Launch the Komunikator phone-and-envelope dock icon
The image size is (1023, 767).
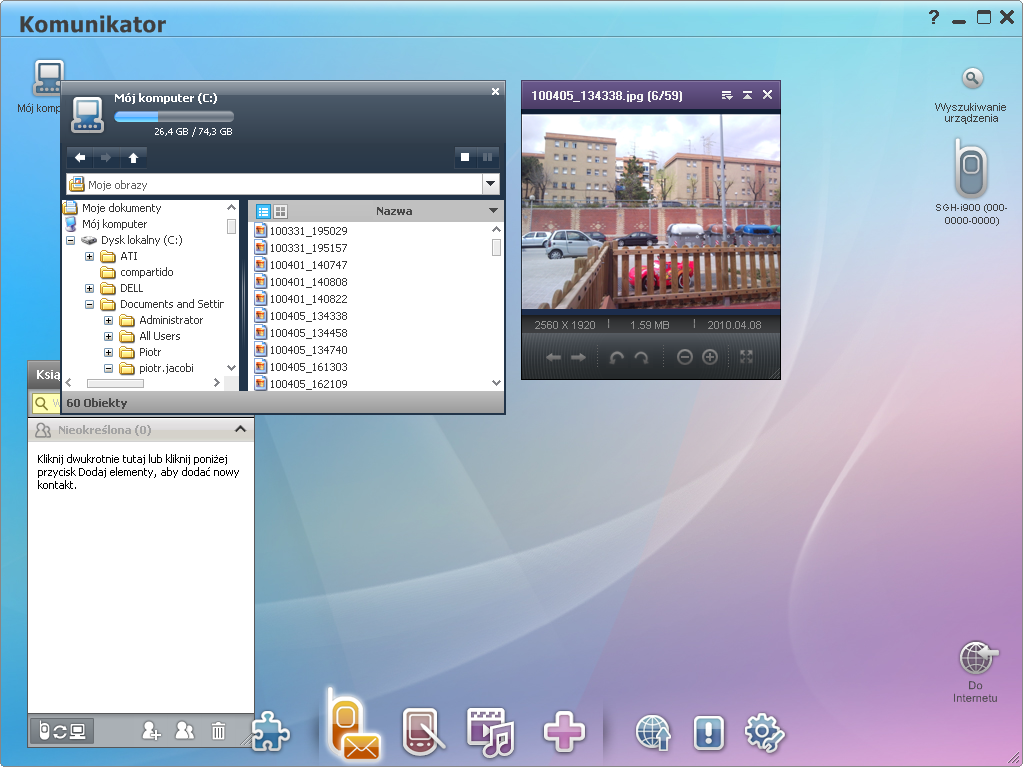point(352,725)
